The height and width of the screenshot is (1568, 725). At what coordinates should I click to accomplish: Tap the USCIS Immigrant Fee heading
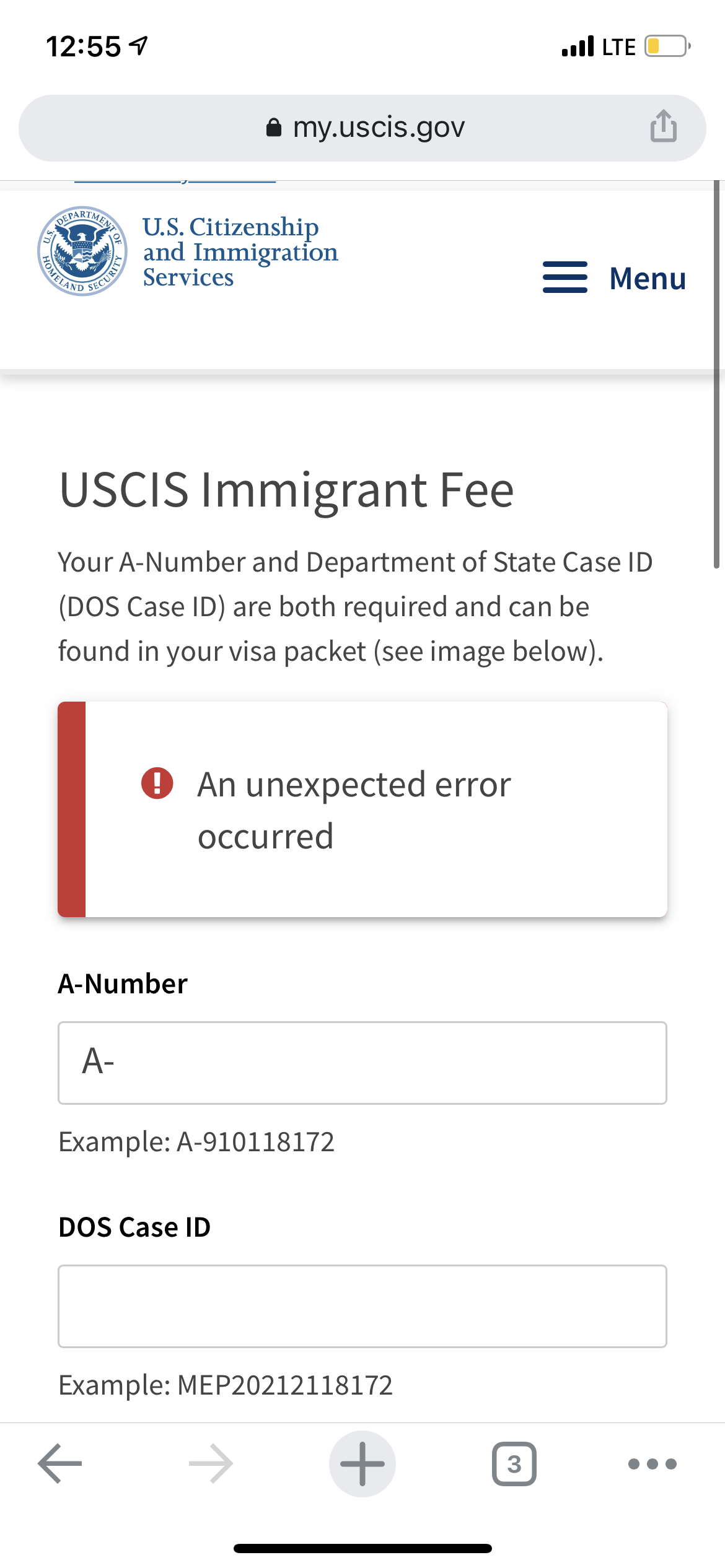coord(286,490)
